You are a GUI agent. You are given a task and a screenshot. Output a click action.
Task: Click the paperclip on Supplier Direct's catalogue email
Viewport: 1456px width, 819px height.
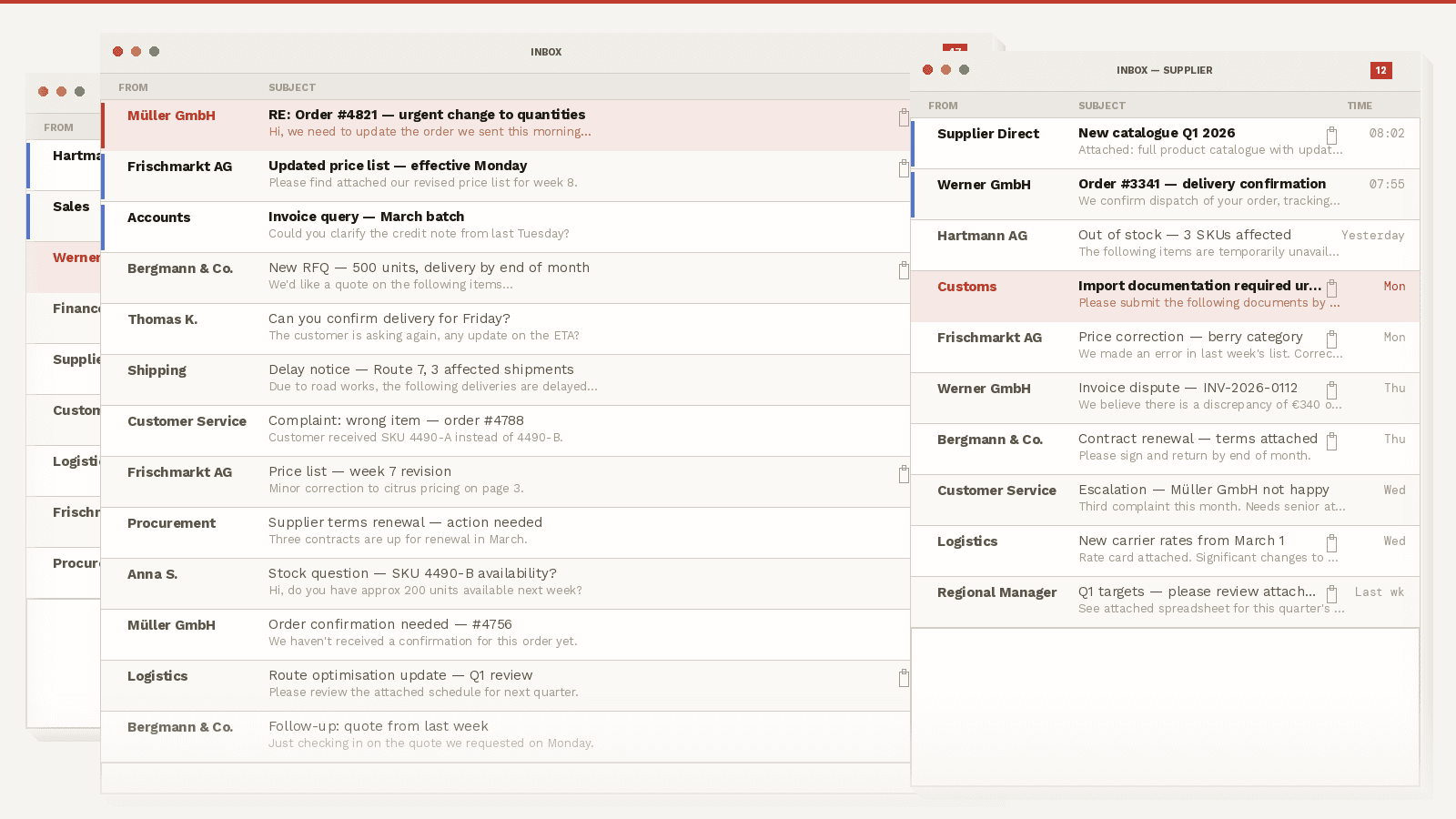(x=1332, y=135)
